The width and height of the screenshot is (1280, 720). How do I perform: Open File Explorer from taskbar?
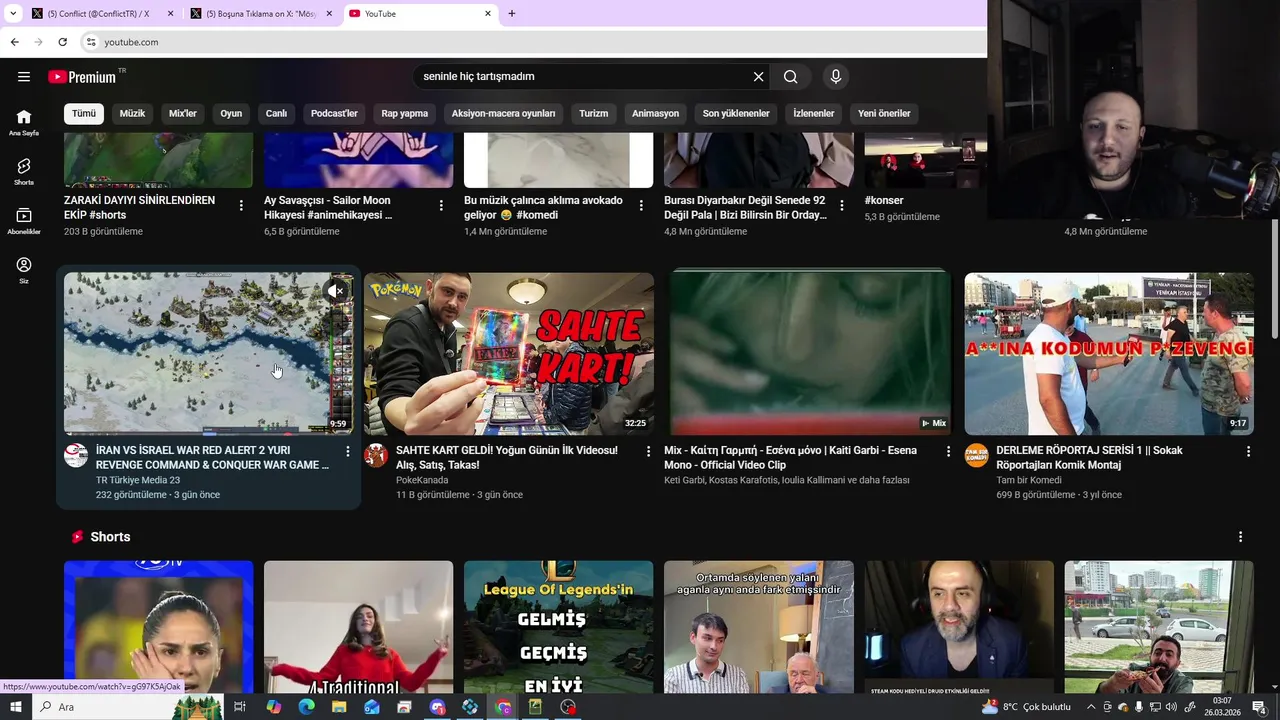click(x=339, y=707)
